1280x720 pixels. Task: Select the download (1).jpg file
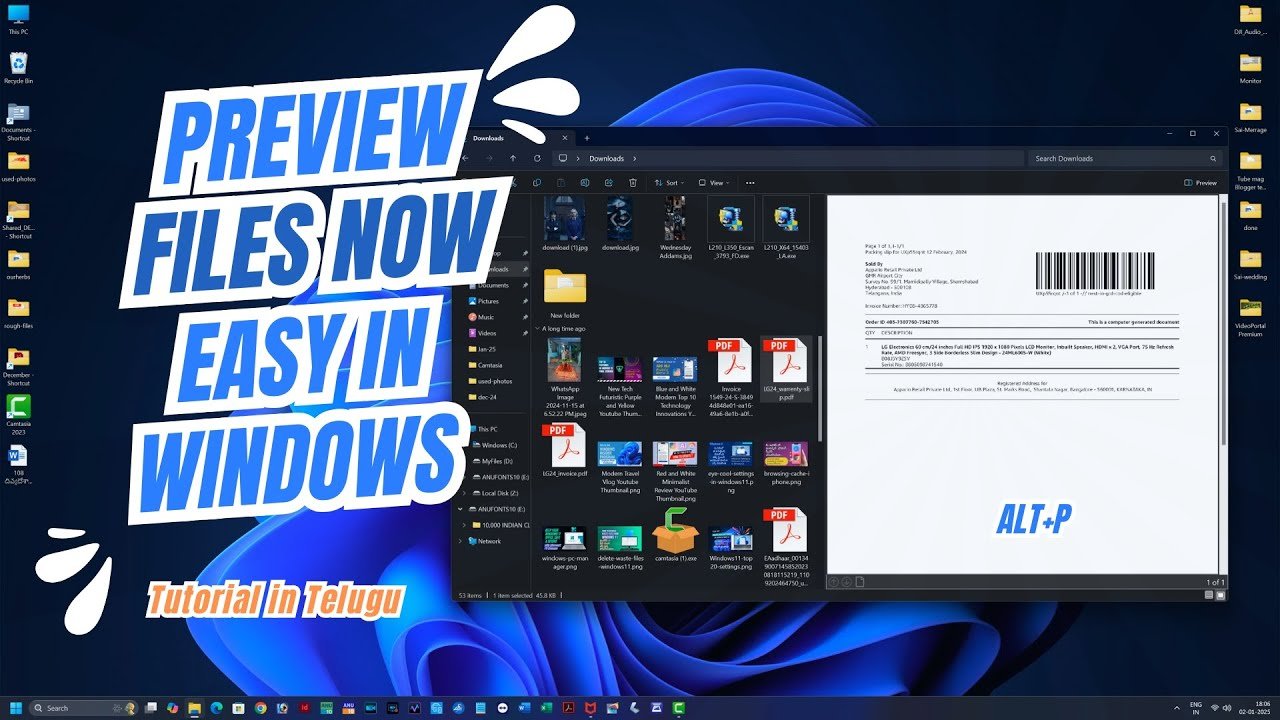tap(564, 224)
